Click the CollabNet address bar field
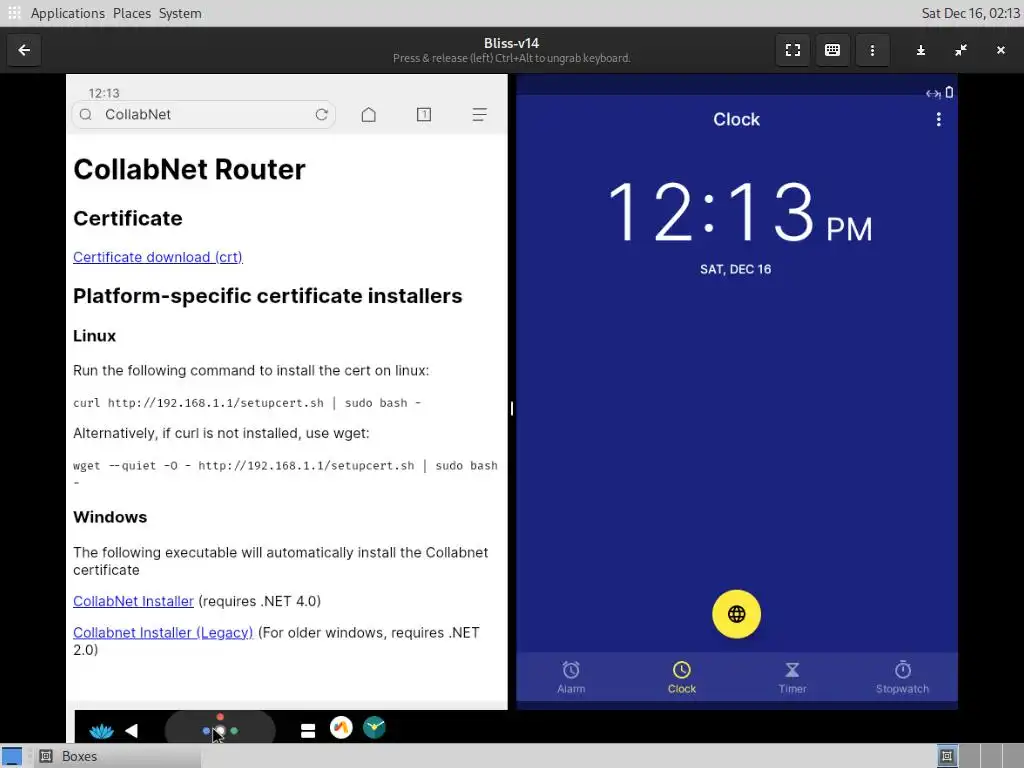 tap(204, 115)
